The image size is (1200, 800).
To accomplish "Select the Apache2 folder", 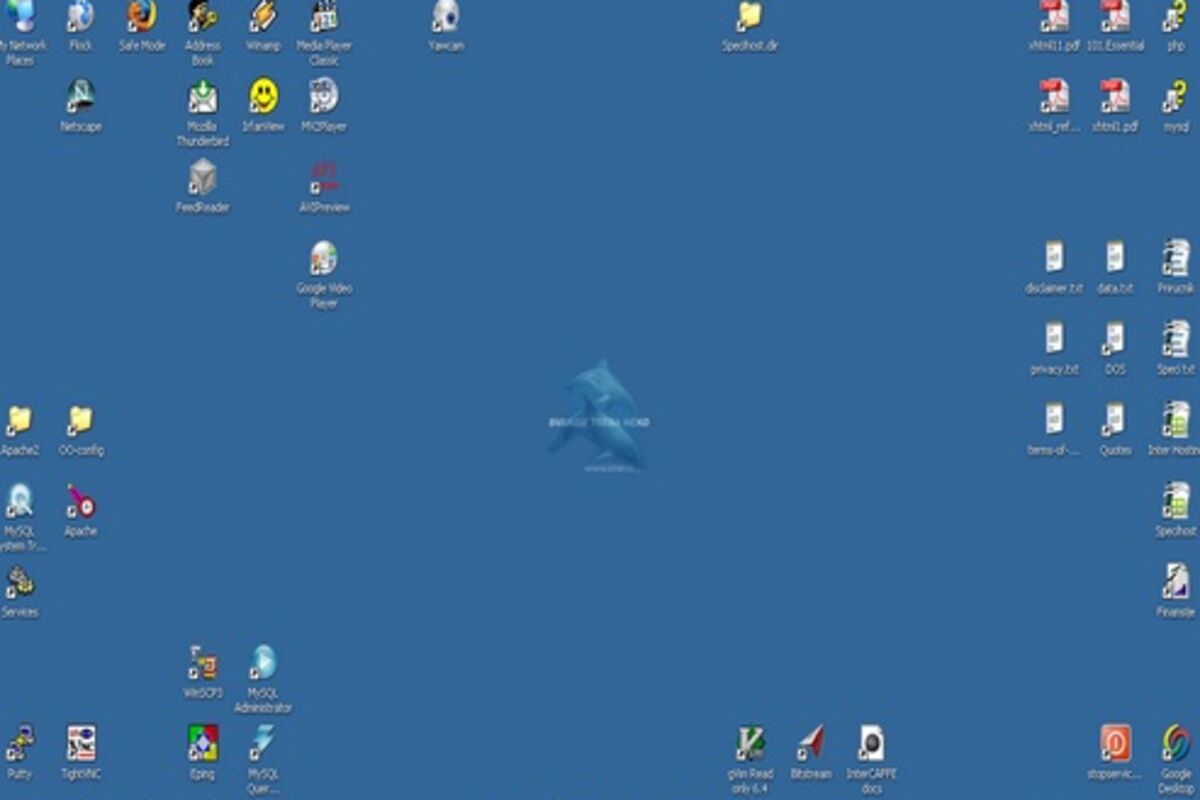I will [x=19, y=421].
